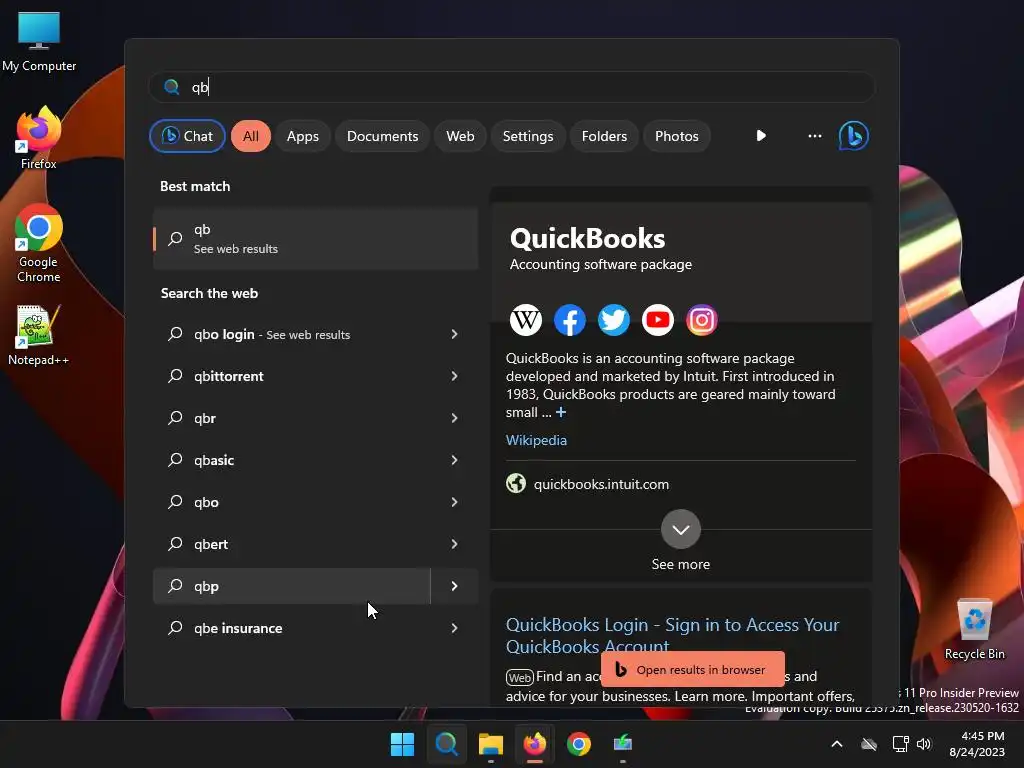Open the QuickBooks Twitter icon
Screen dimensions: 1024x768
click(614, 320)
